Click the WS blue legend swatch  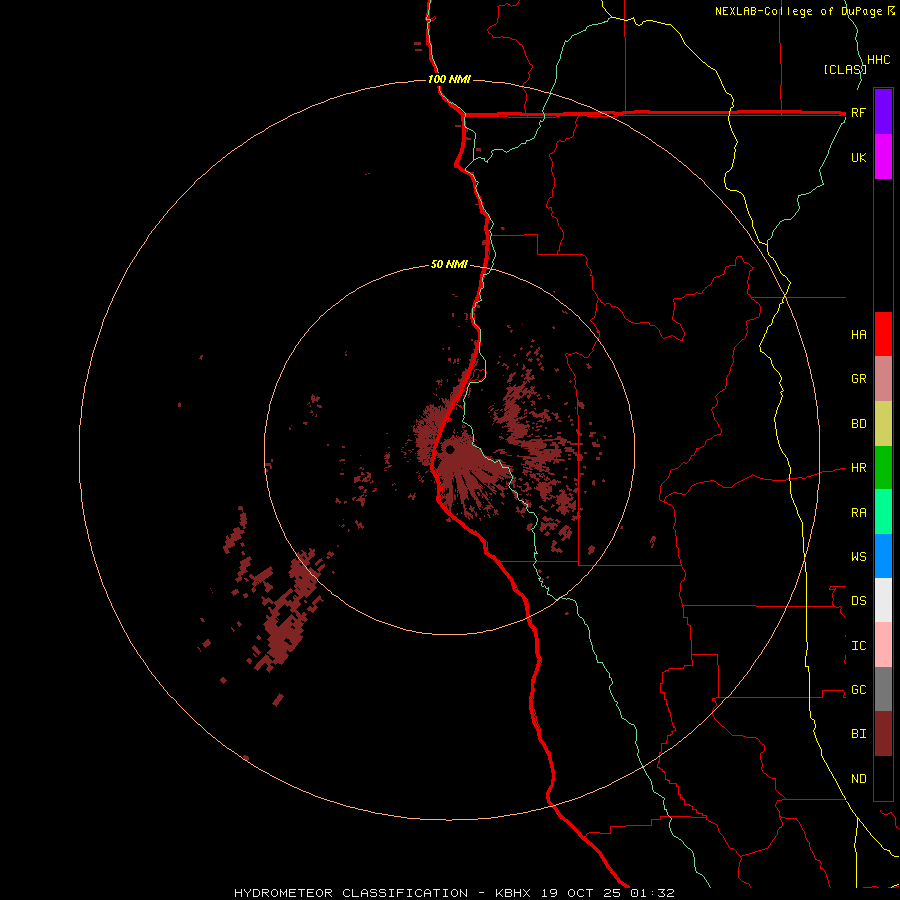(x=883, y=556)
